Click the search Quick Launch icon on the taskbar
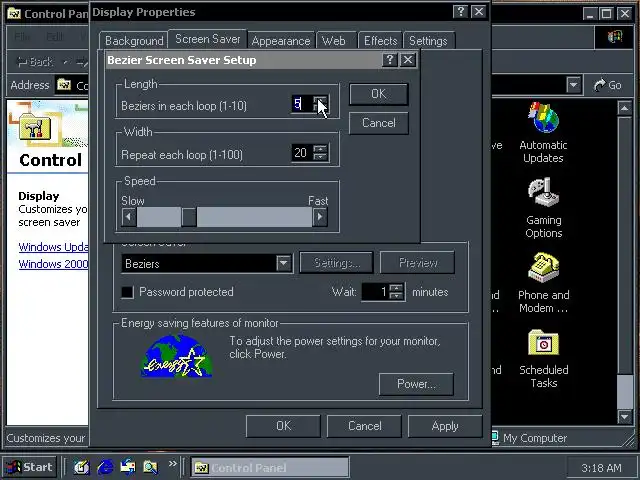This screenshot has width=640, height=480. coord(151,467)
